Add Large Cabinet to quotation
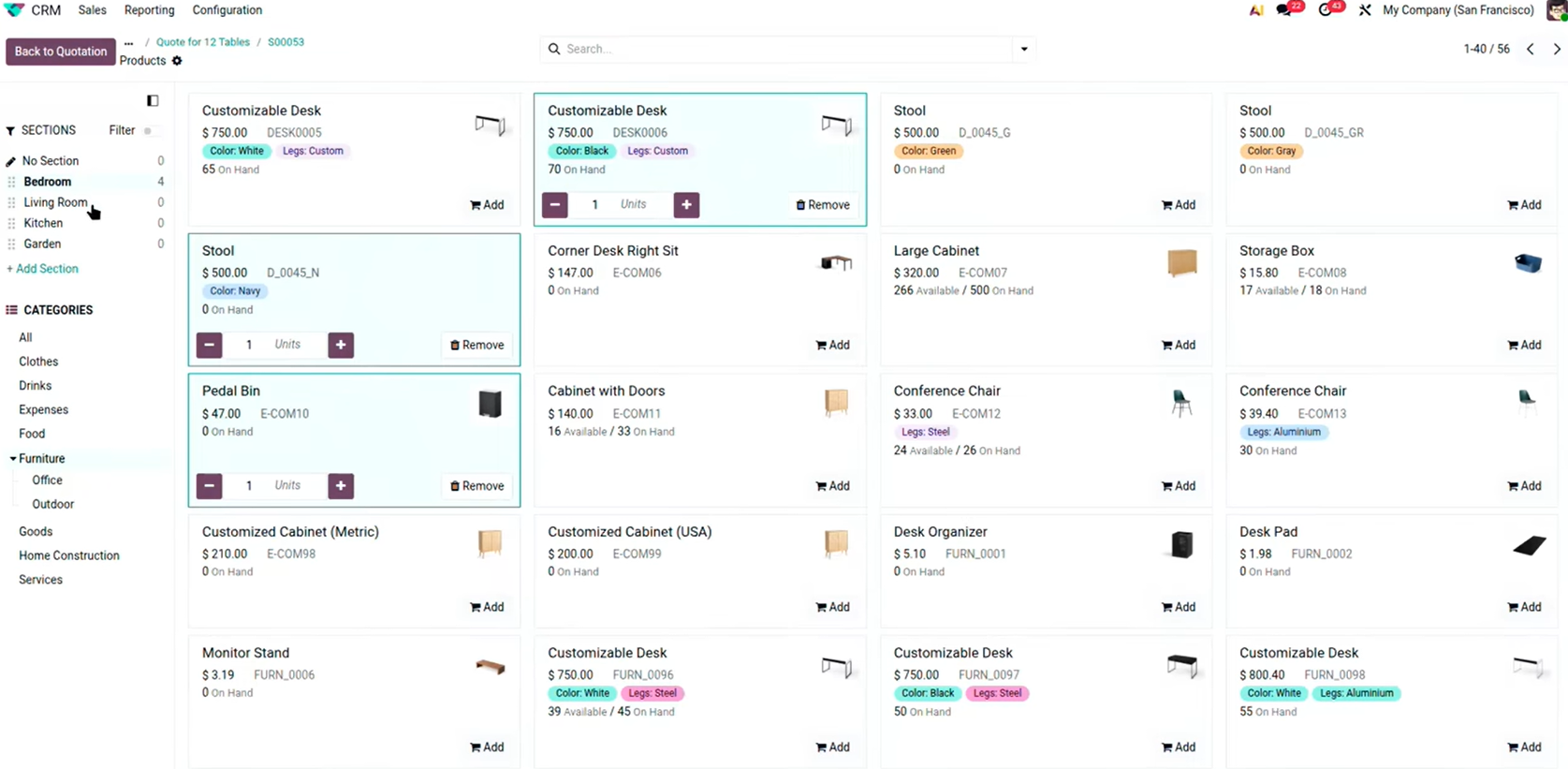Viewport: 1568px width, 769px height. pyautogui.click(x=1179, y=345)
